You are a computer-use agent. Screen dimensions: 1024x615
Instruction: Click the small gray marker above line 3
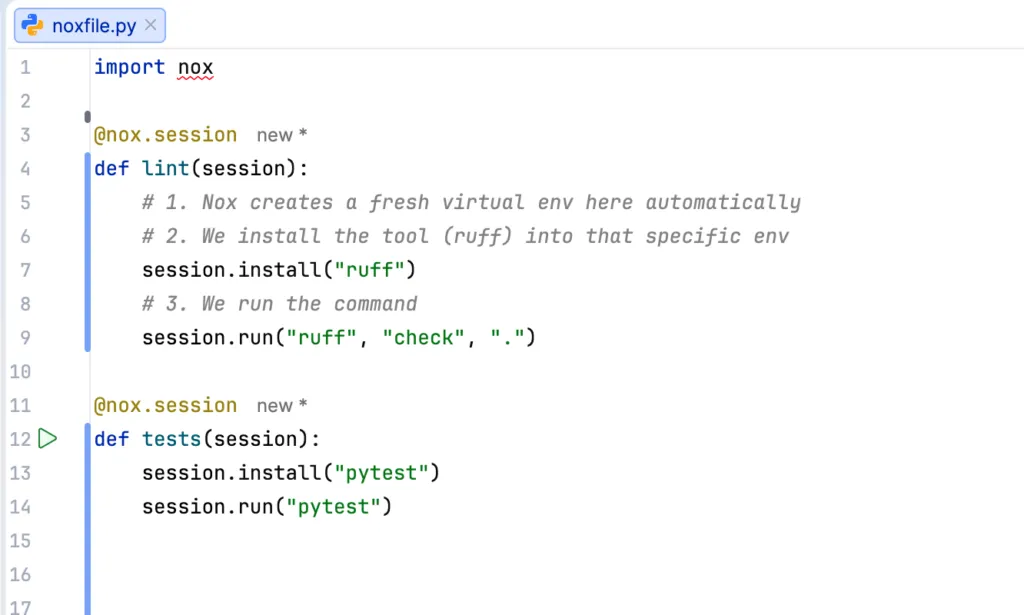[88, 117]
